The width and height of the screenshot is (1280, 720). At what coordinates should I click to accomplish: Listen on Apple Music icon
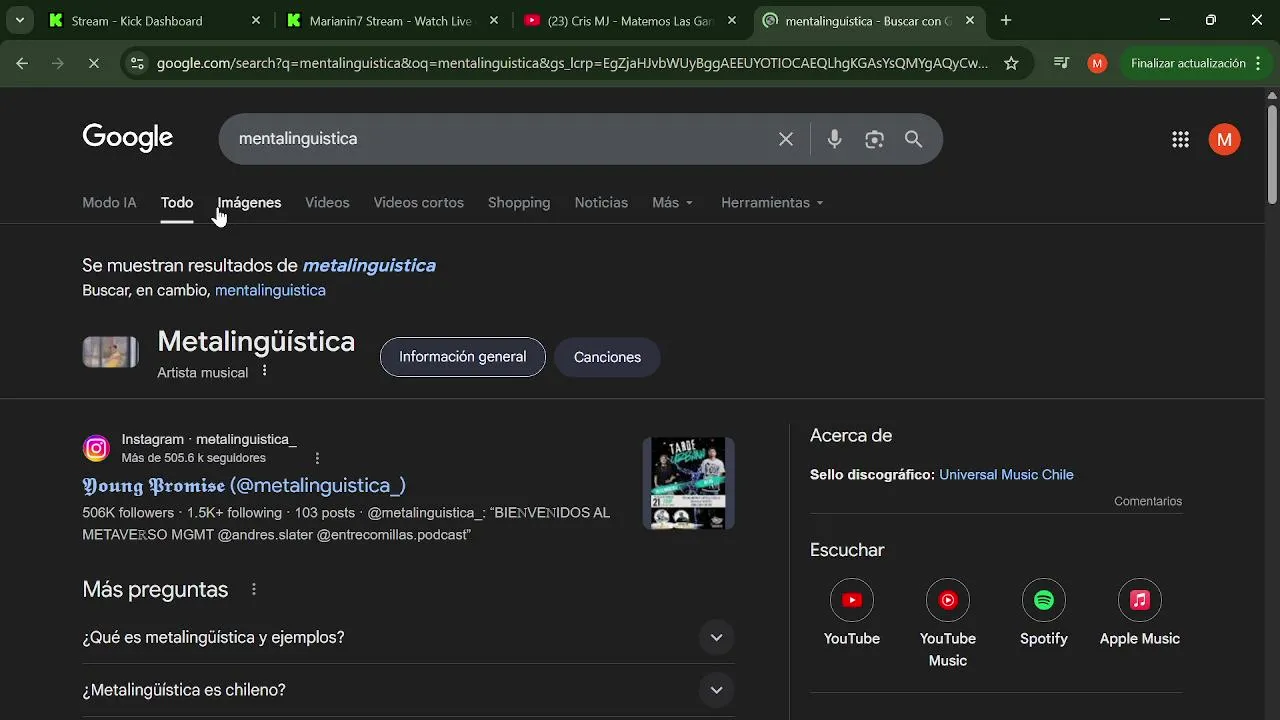tap(1140, 600)
